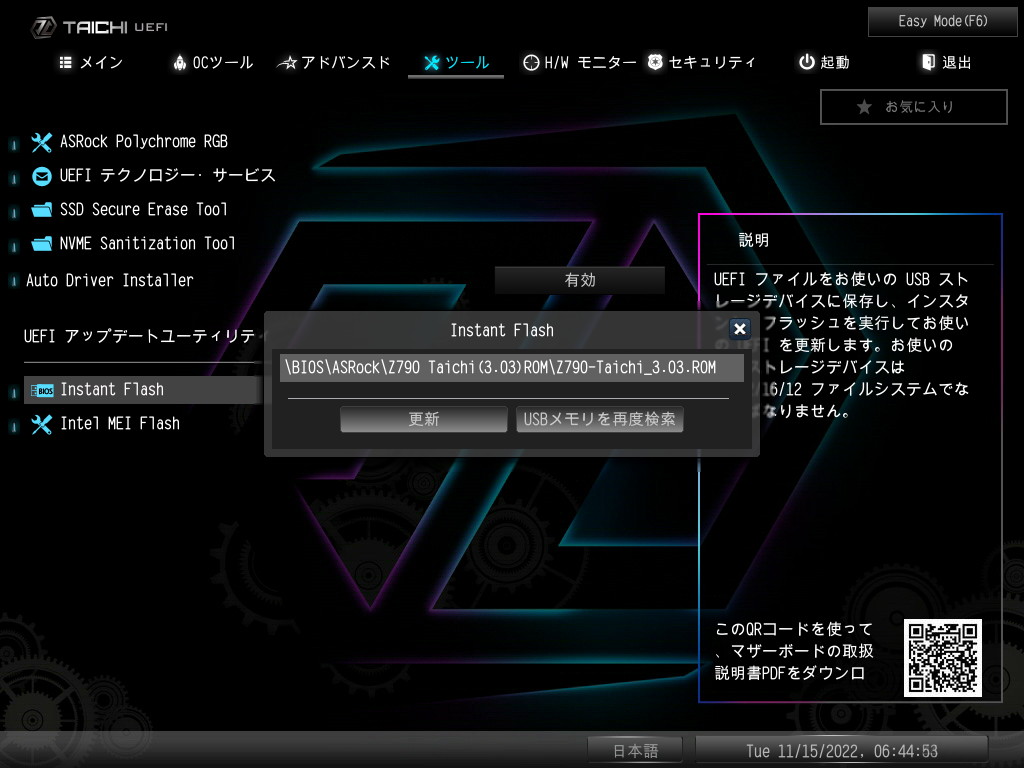The image size is (1024, 768).
Task: Click the NVME Sanitization Tool folder icon
Action: pyautogui.click(x=41, y=244)
